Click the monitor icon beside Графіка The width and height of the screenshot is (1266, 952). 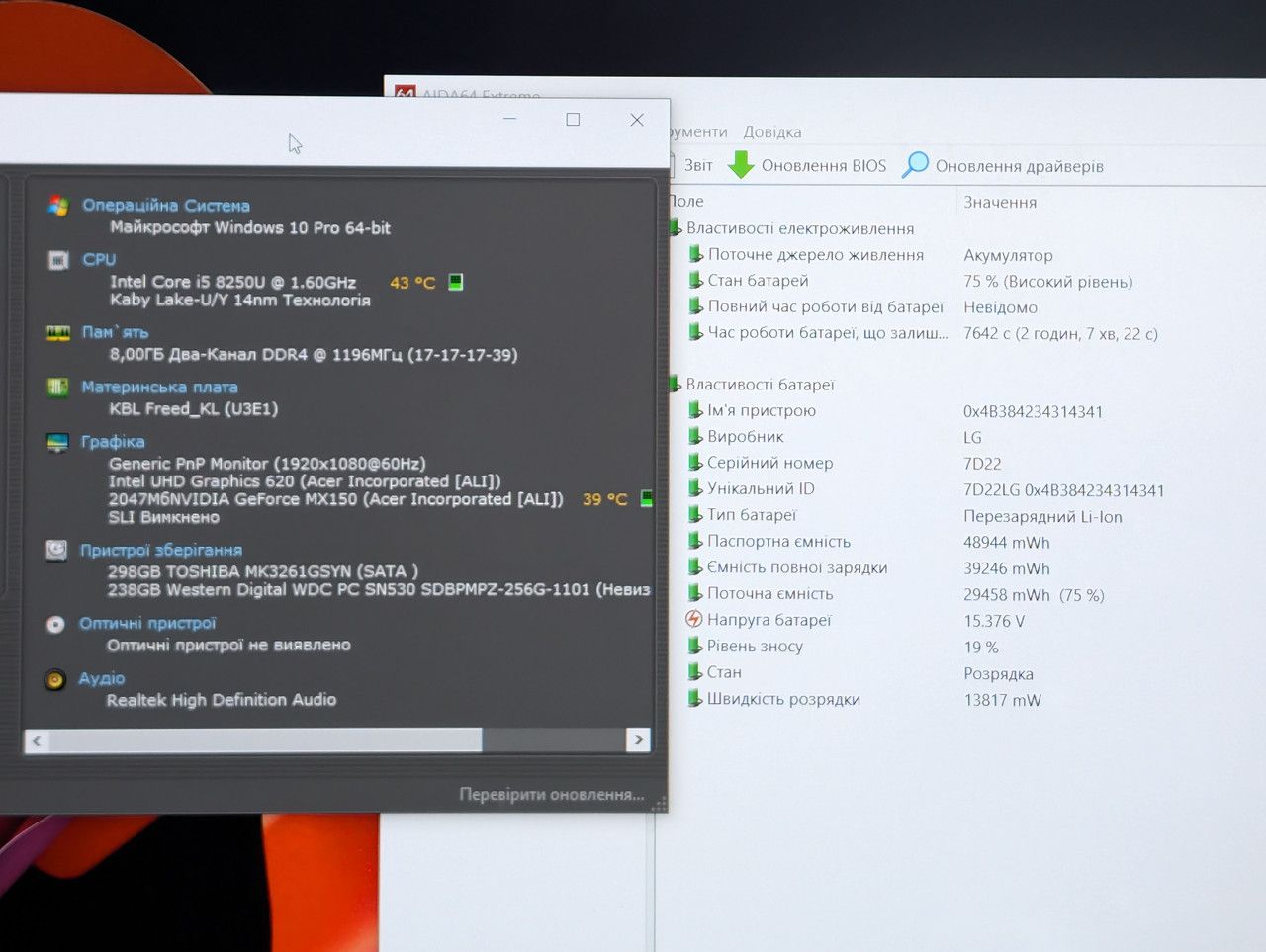pos(57,442)
